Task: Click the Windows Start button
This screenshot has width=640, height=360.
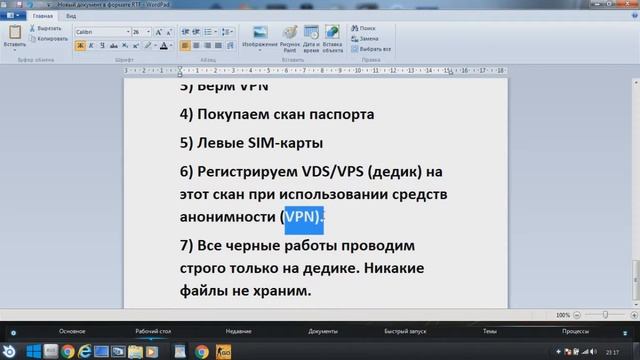Action: pyautogui.click(x=33, y=351)
